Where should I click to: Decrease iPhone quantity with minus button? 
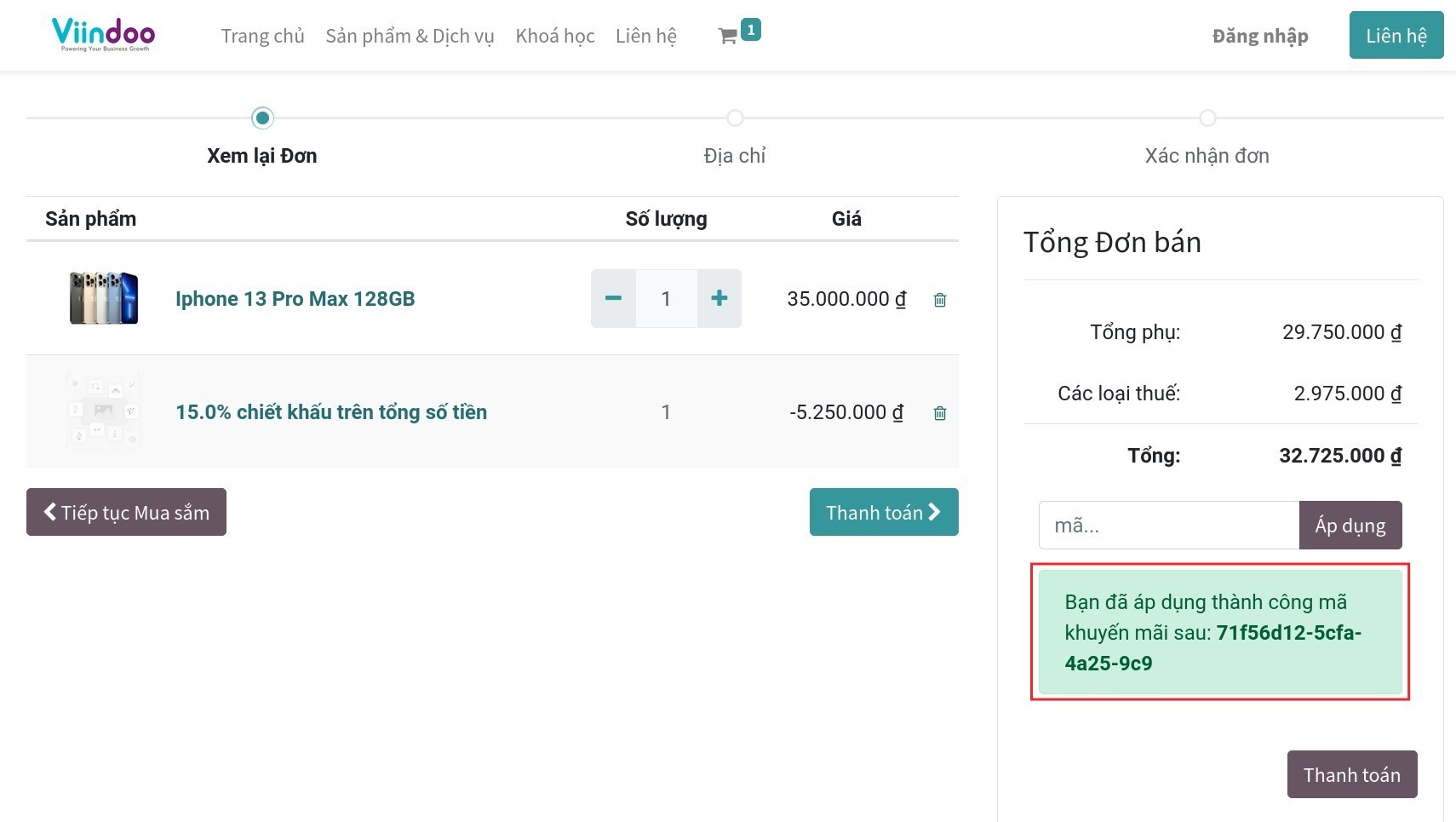(x=613, y=299)
